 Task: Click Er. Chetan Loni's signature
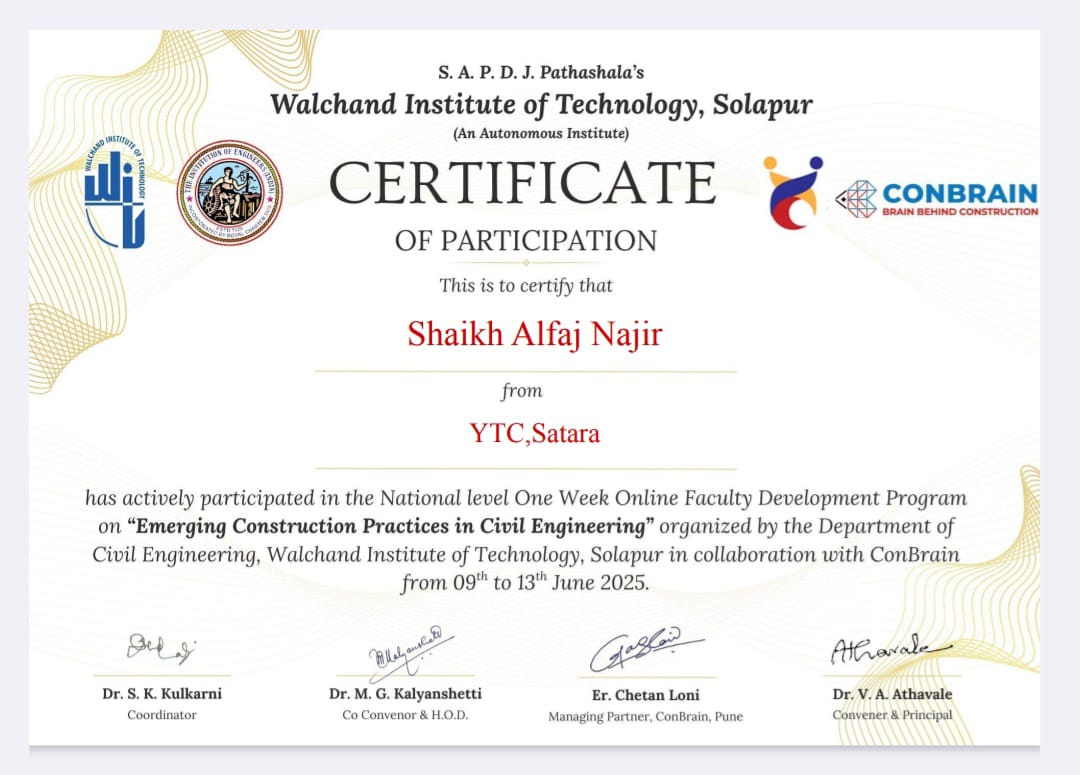[646, 650]
